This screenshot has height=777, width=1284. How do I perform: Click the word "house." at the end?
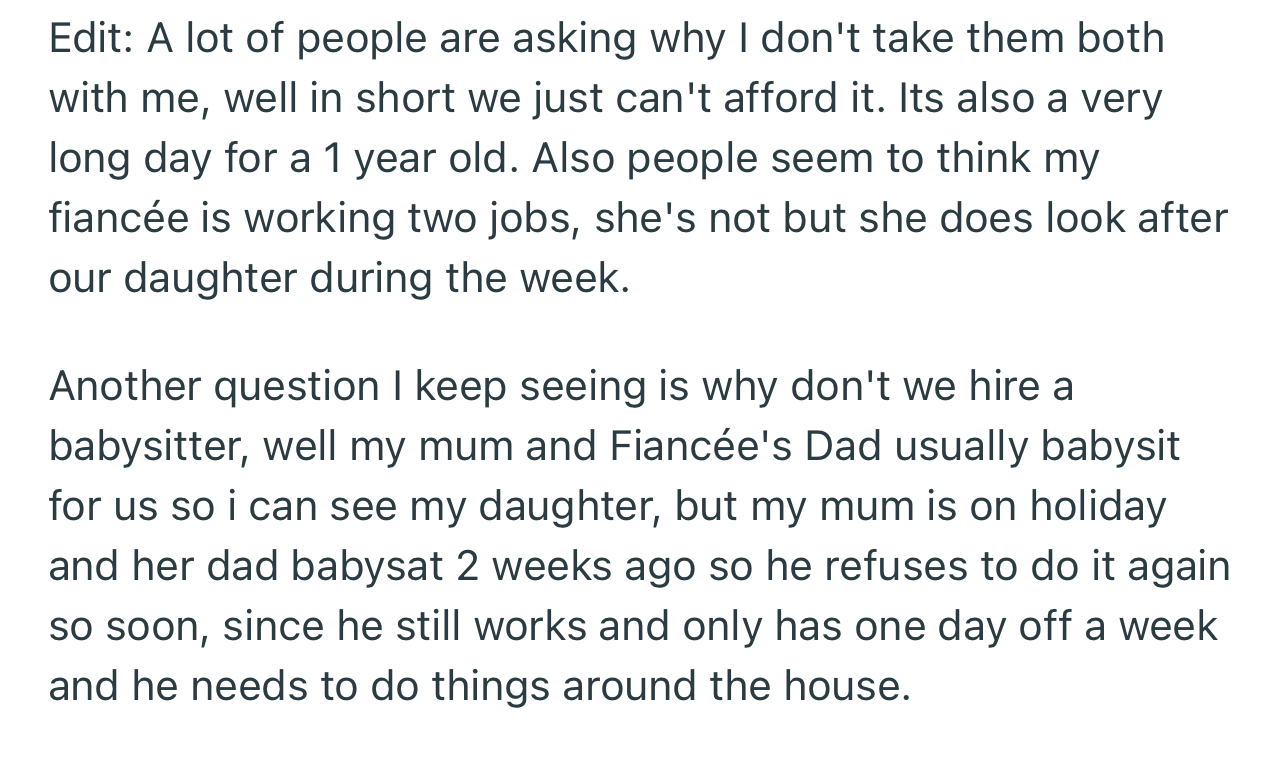click(x=847, y=686)
